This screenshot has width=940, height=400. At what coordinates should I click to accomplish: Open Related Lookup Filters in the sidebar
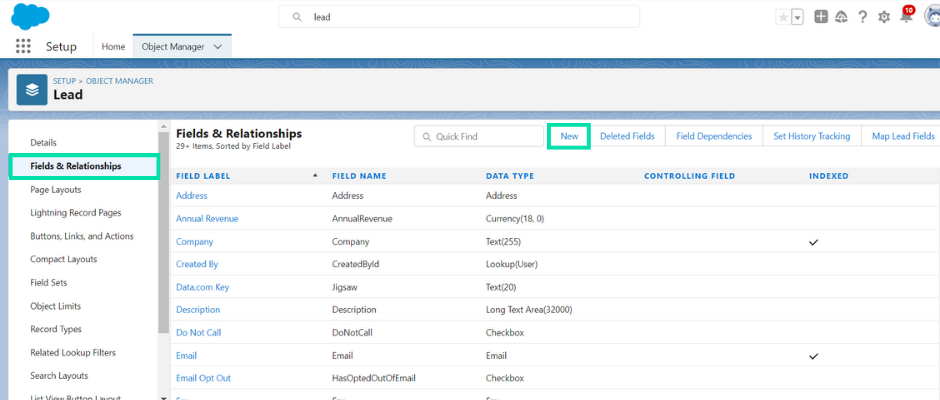73,353
